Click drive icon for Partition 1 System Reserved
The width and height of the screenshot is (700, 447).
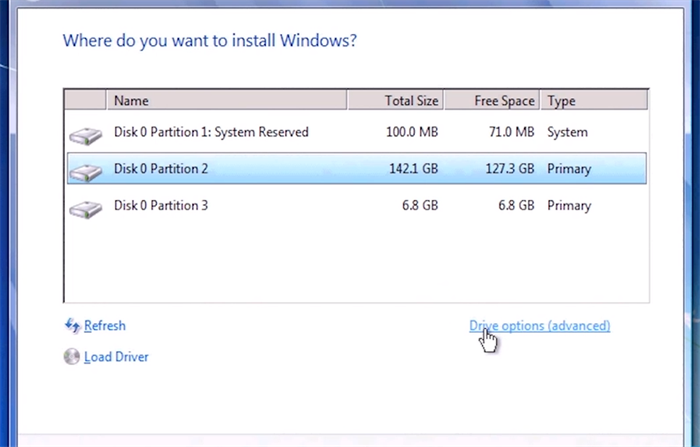86,136
